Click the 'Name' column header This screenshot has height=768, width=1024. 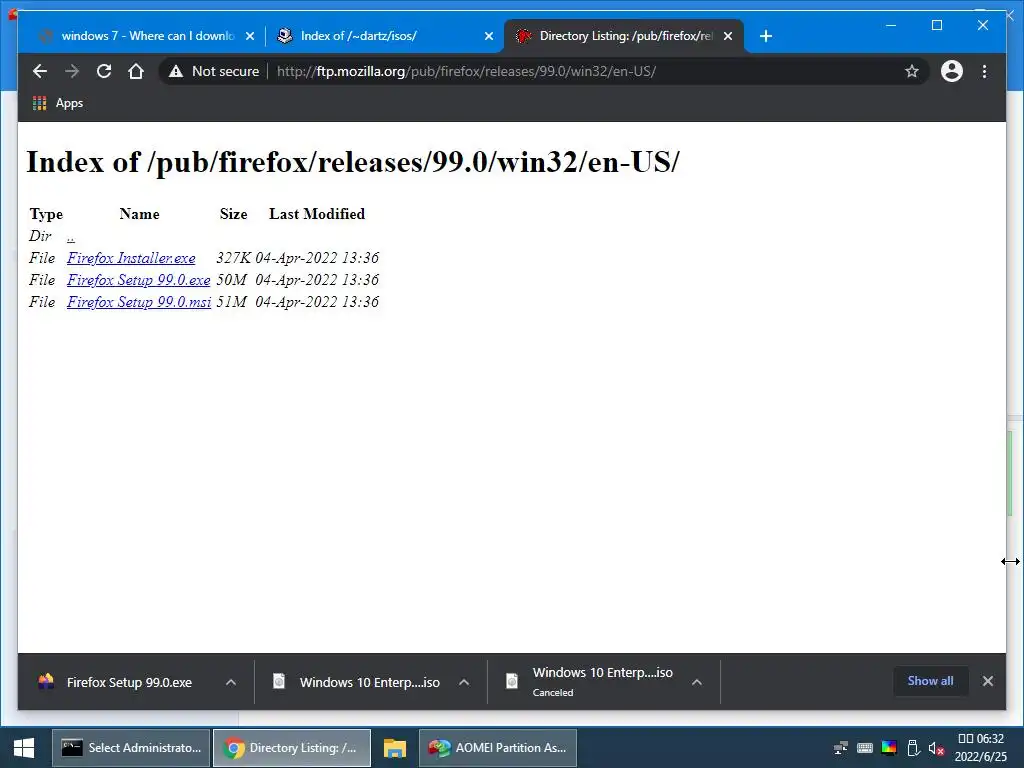point(139,214)
